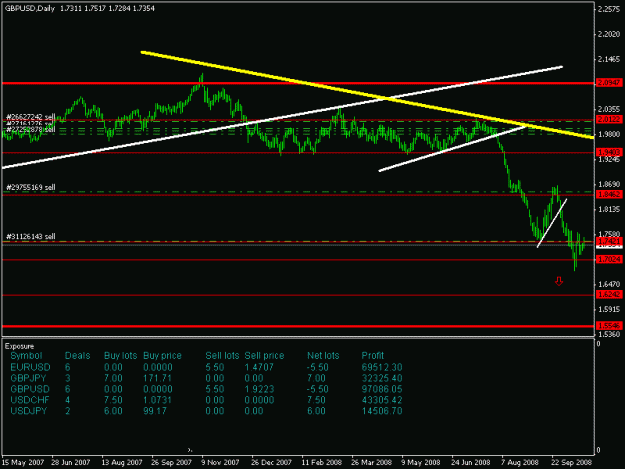Viewport: 625px width, 469px height.
Task: Click the red 1.8462 price level tag
Action: tap(609, 194)
